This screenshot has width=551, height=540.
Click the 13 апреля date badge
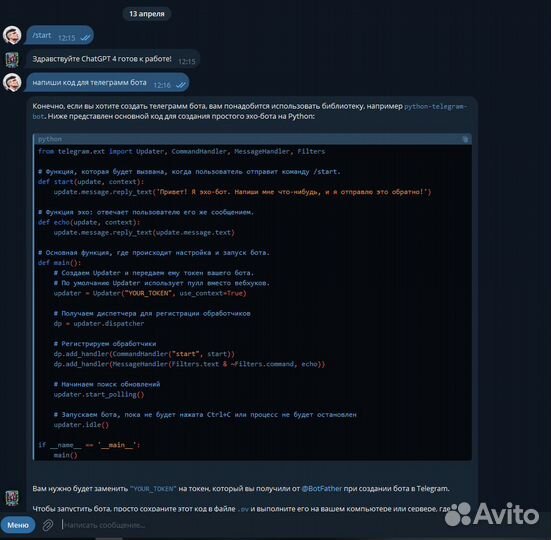(x=147, y=14)
